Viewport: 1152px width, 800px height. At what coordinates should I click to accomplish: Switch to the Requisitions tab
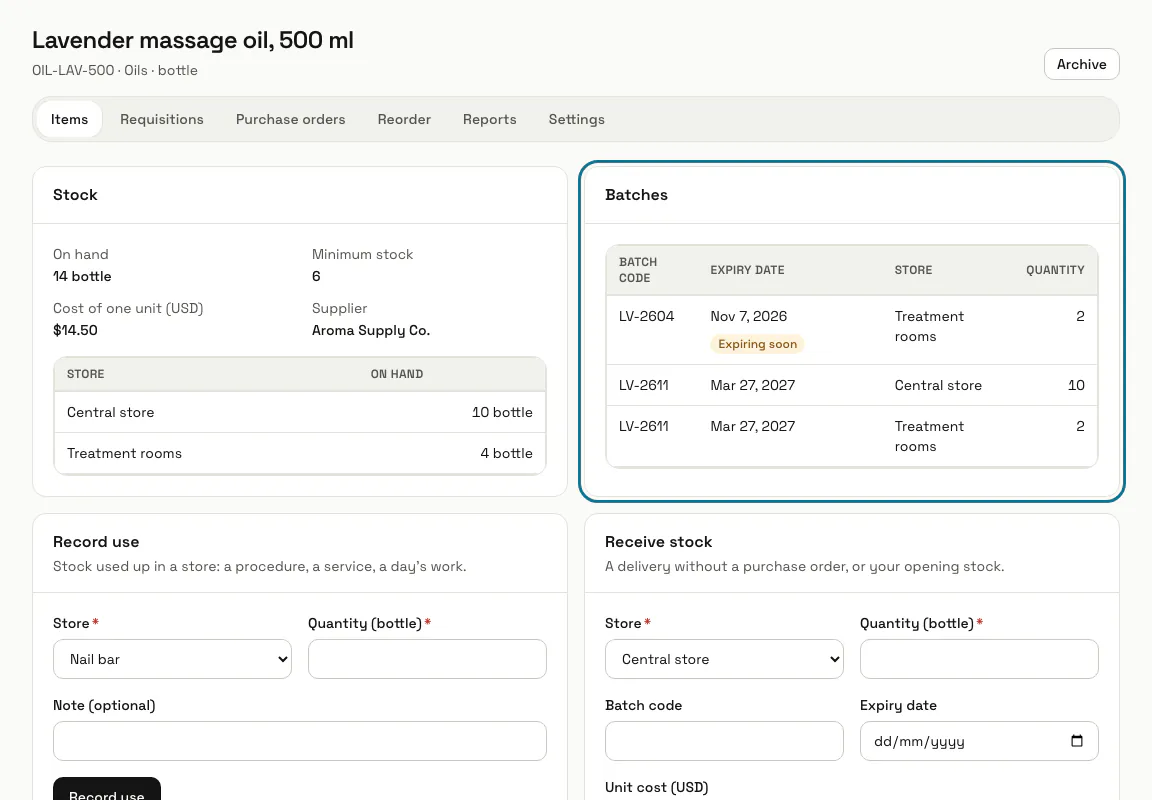162,119
